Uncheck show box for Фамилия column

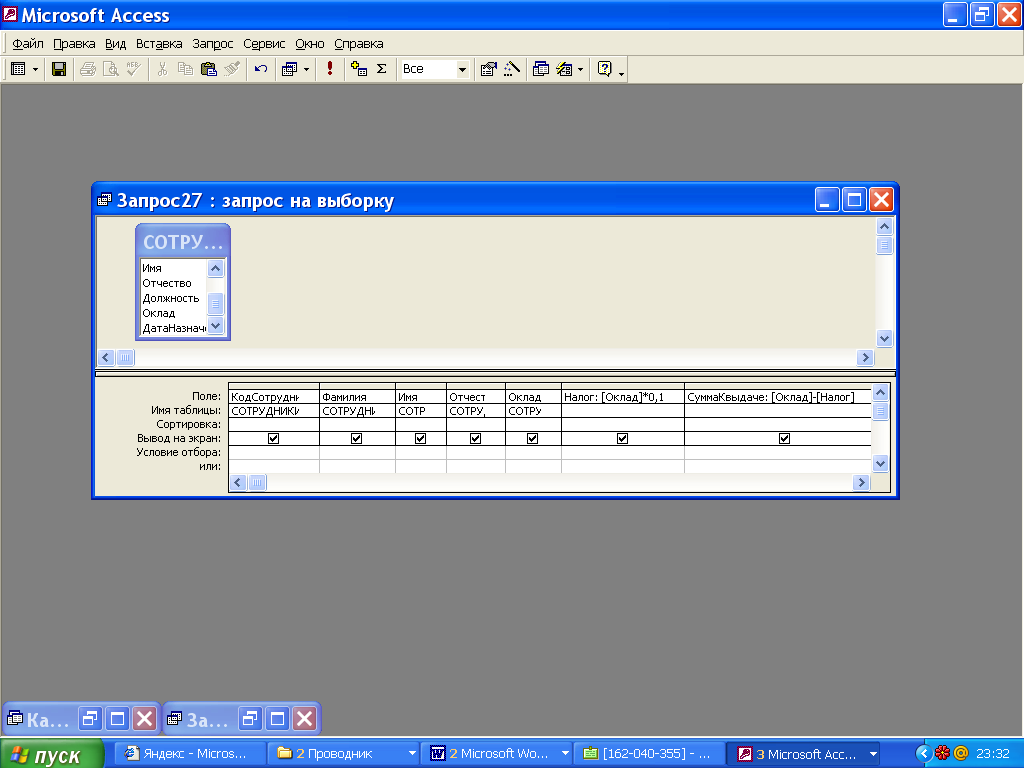click(x=357, y=438)
